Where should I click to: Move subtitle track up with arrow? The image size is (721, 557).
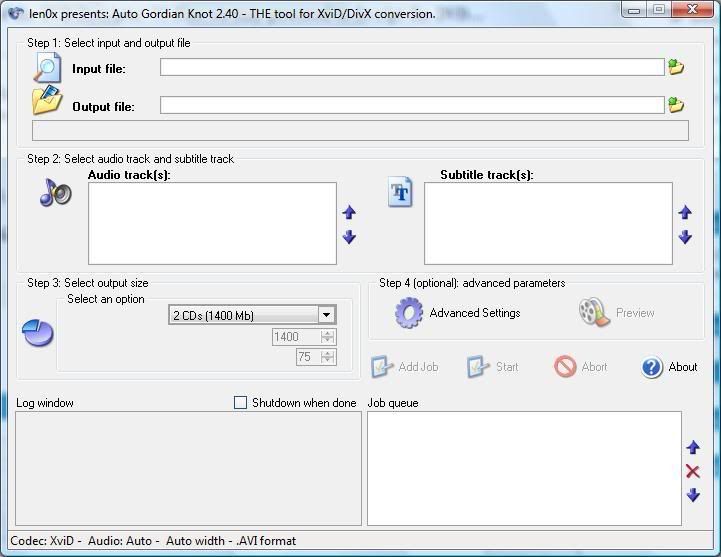coord(685,212)
